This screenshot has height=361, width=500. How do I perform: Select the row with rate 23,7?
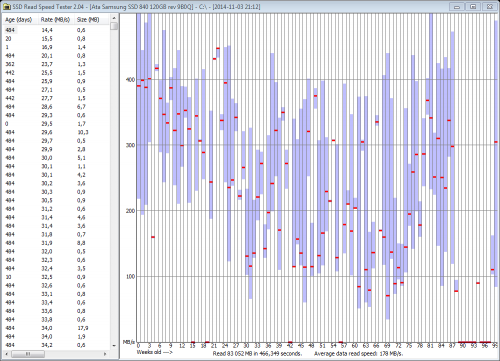point(56,64)
